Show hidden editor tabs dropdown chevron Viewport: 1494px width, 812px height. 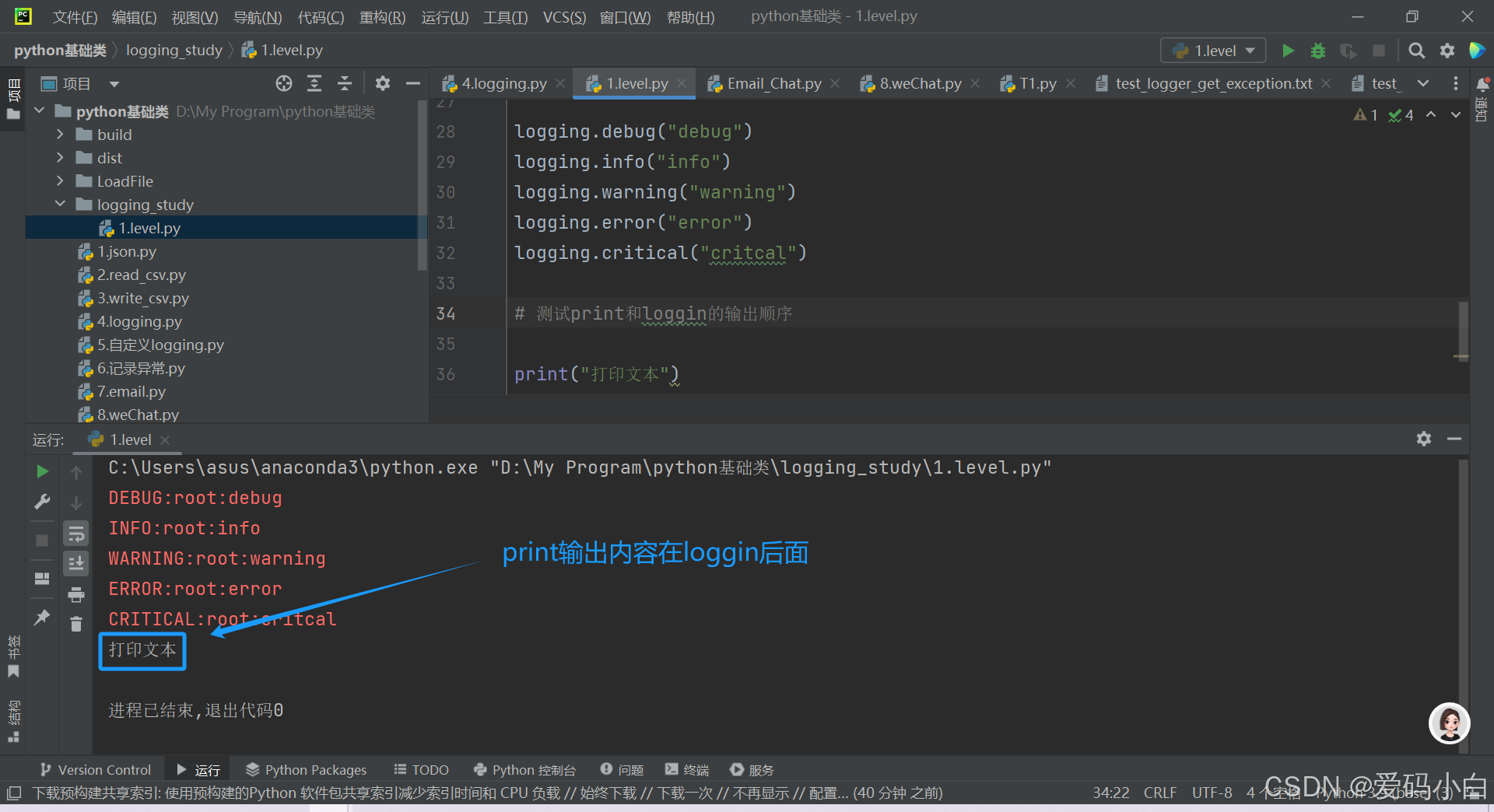tap(1423, 83)
